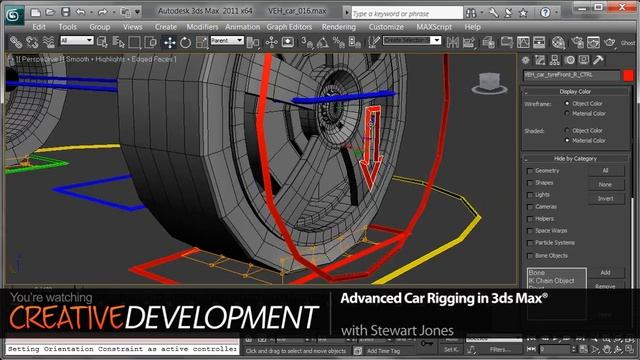This screenshot has width=640, height=360.
Task: Click the New Scene icon
Action: pyautogui.click(x=36, y=12)
